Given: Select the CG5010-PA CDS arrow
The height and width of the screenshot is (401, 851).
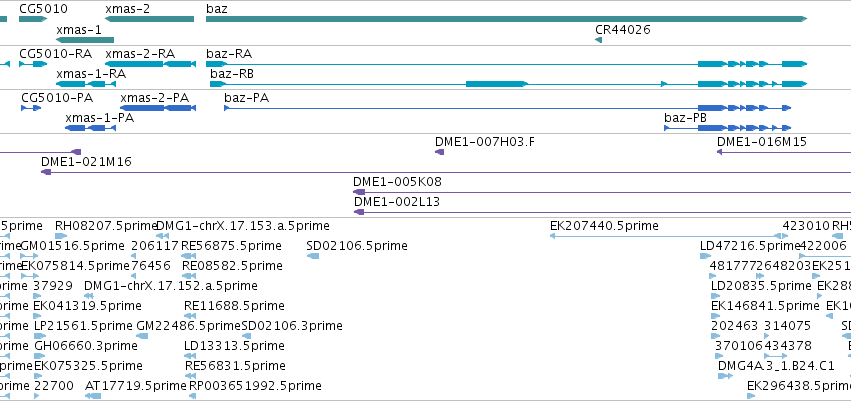Looking at the screenshot, I should (31, 108).
